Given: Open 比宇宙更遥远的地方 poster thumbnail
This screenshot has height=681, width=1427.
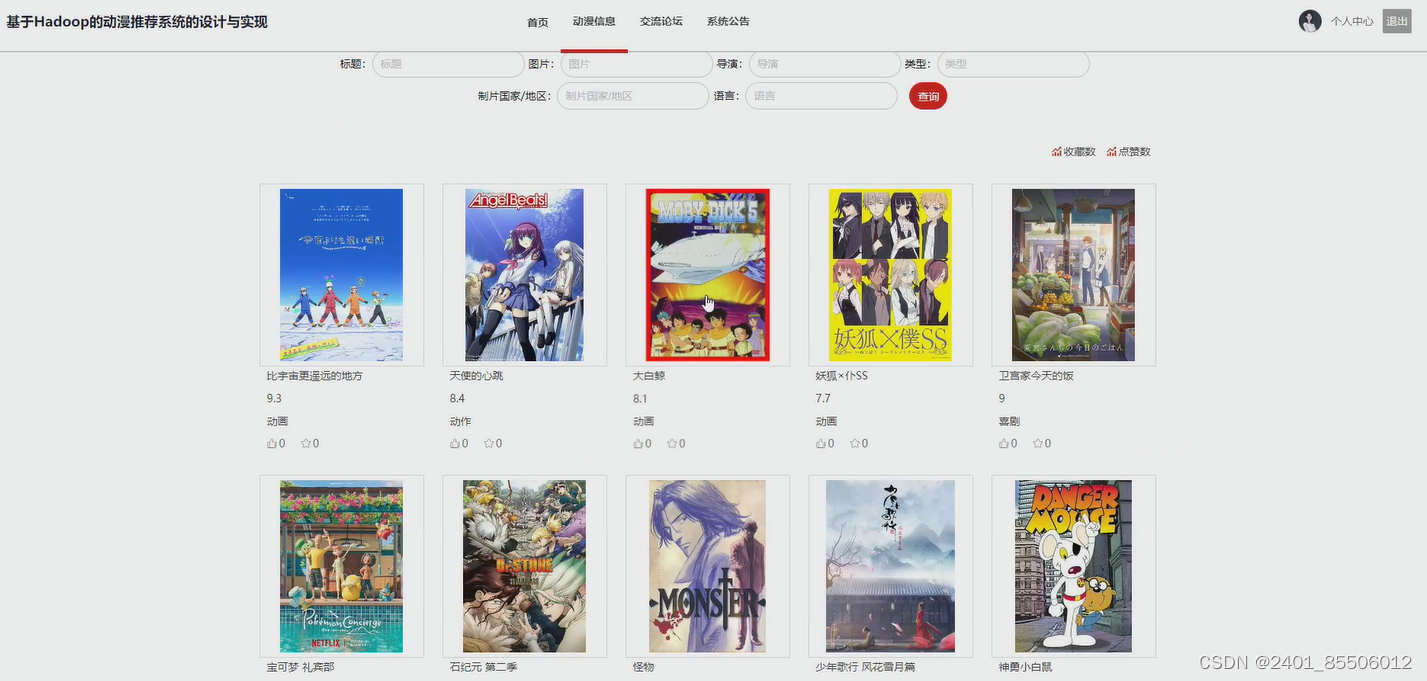Looking at the screenshot, I should coord(341,275).
